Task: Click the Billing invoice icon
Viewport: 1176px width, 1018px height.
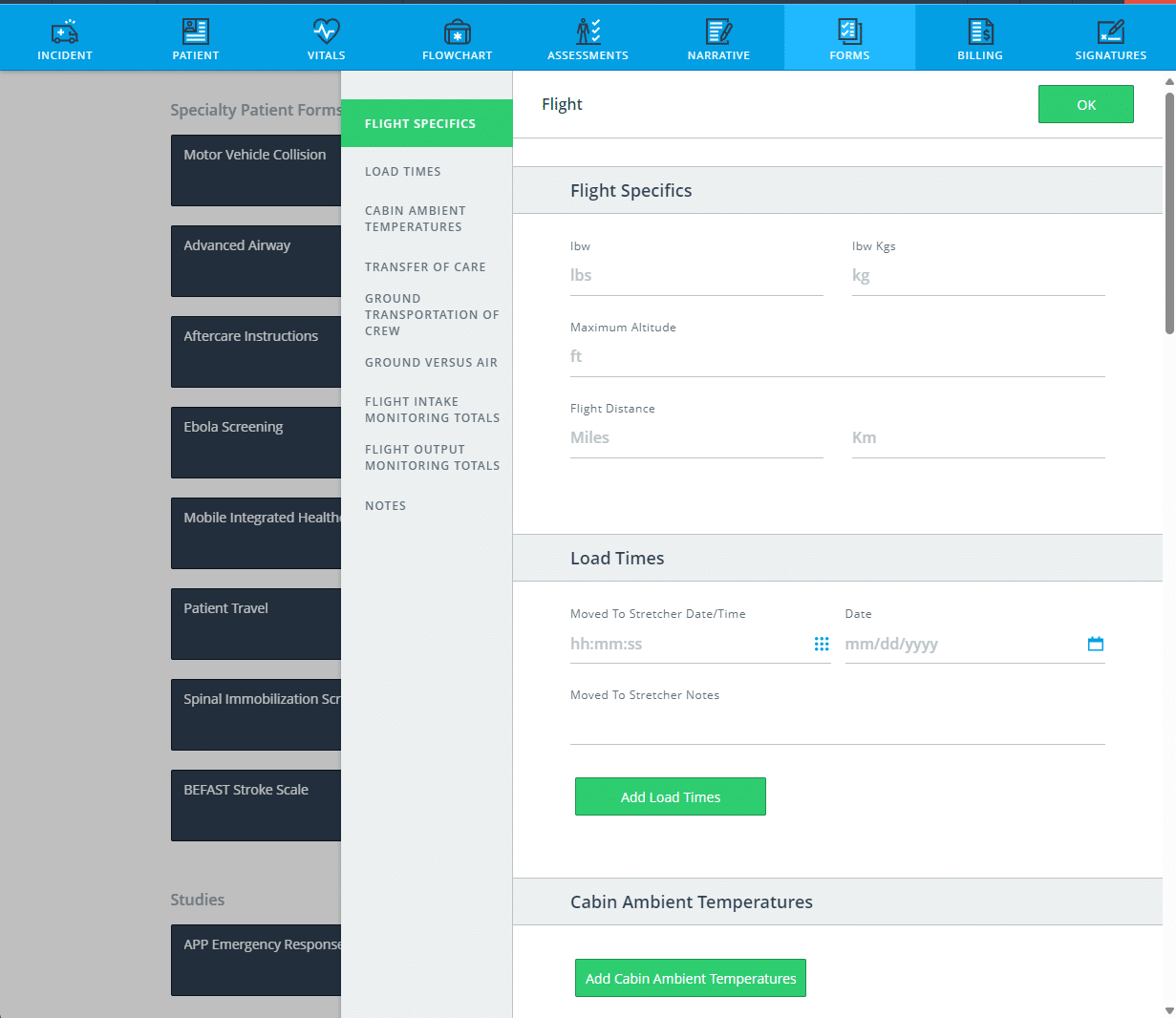Action: [980, 32]
